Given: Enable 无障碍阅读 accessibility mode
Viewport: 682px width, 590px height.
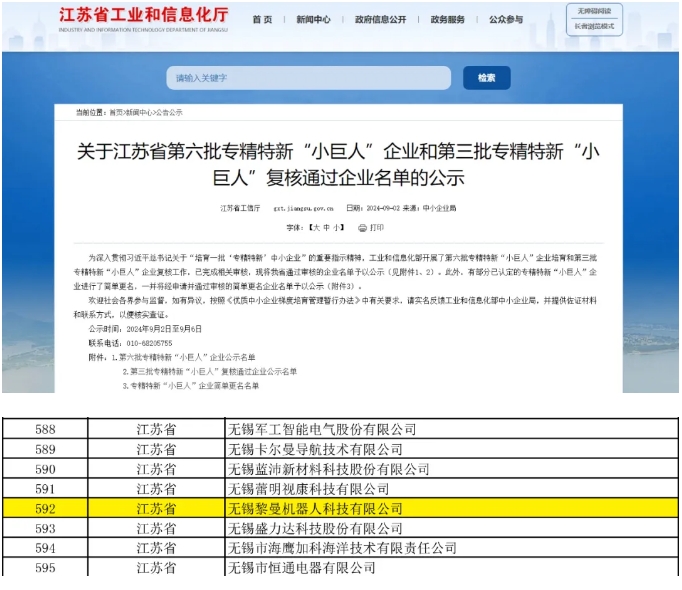Looking at the screenshot, I should [594, 11].
